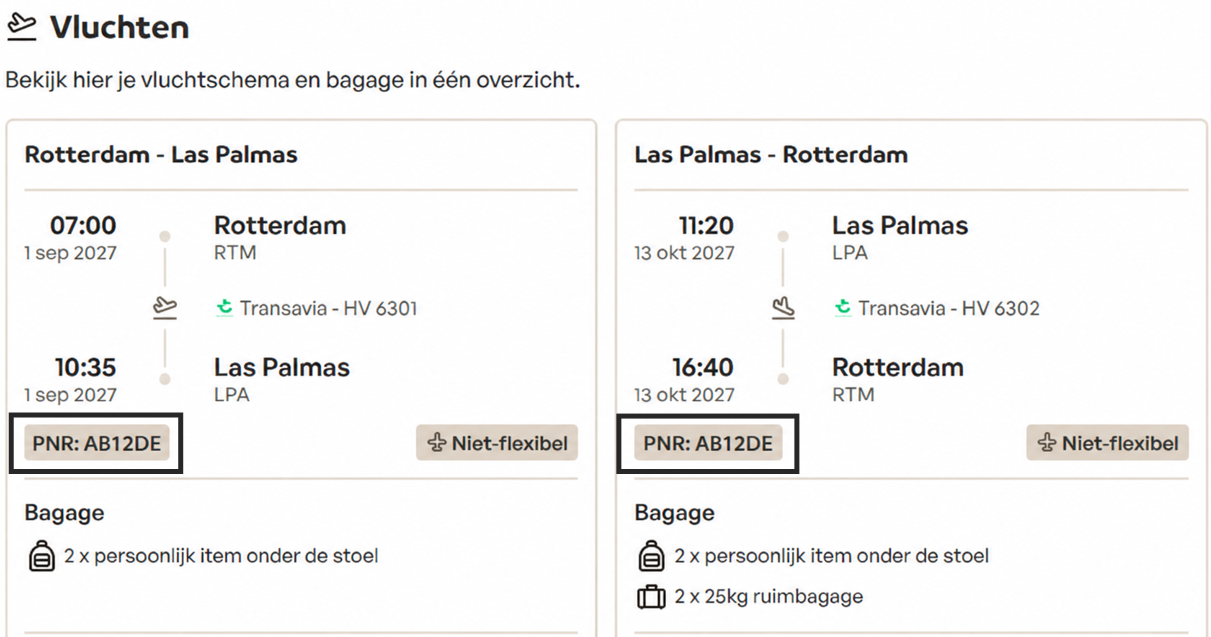Select the PNR: AB12DE badge on return flight
This screenshot has width=1211, height=637.
click(708, 443)
